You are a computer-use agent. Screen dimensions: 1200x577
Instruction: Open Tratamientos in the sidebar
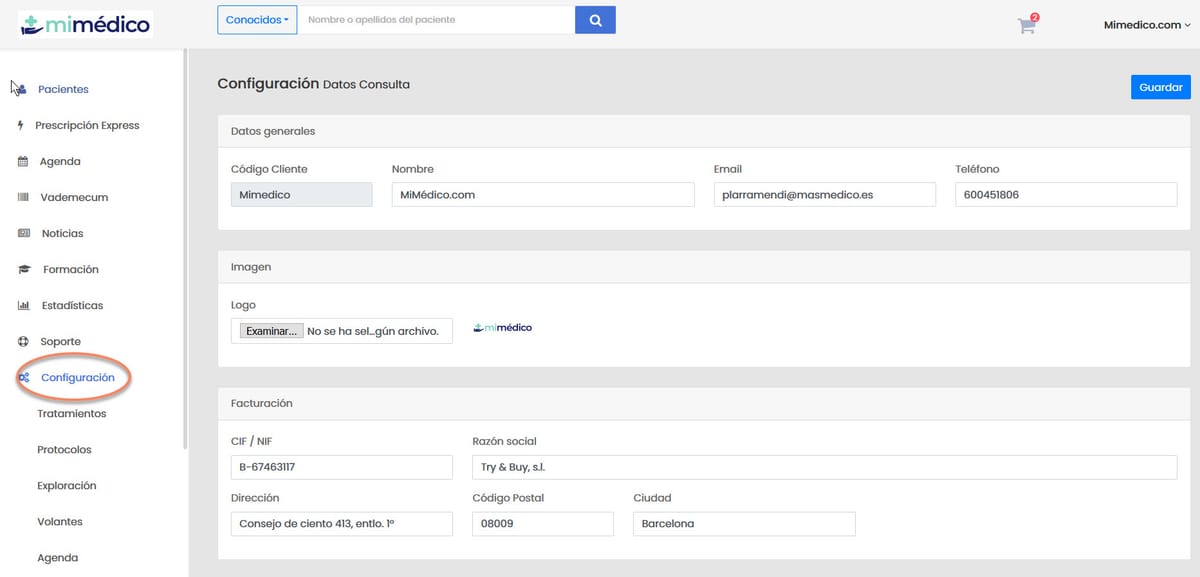(x=71, y=413)
